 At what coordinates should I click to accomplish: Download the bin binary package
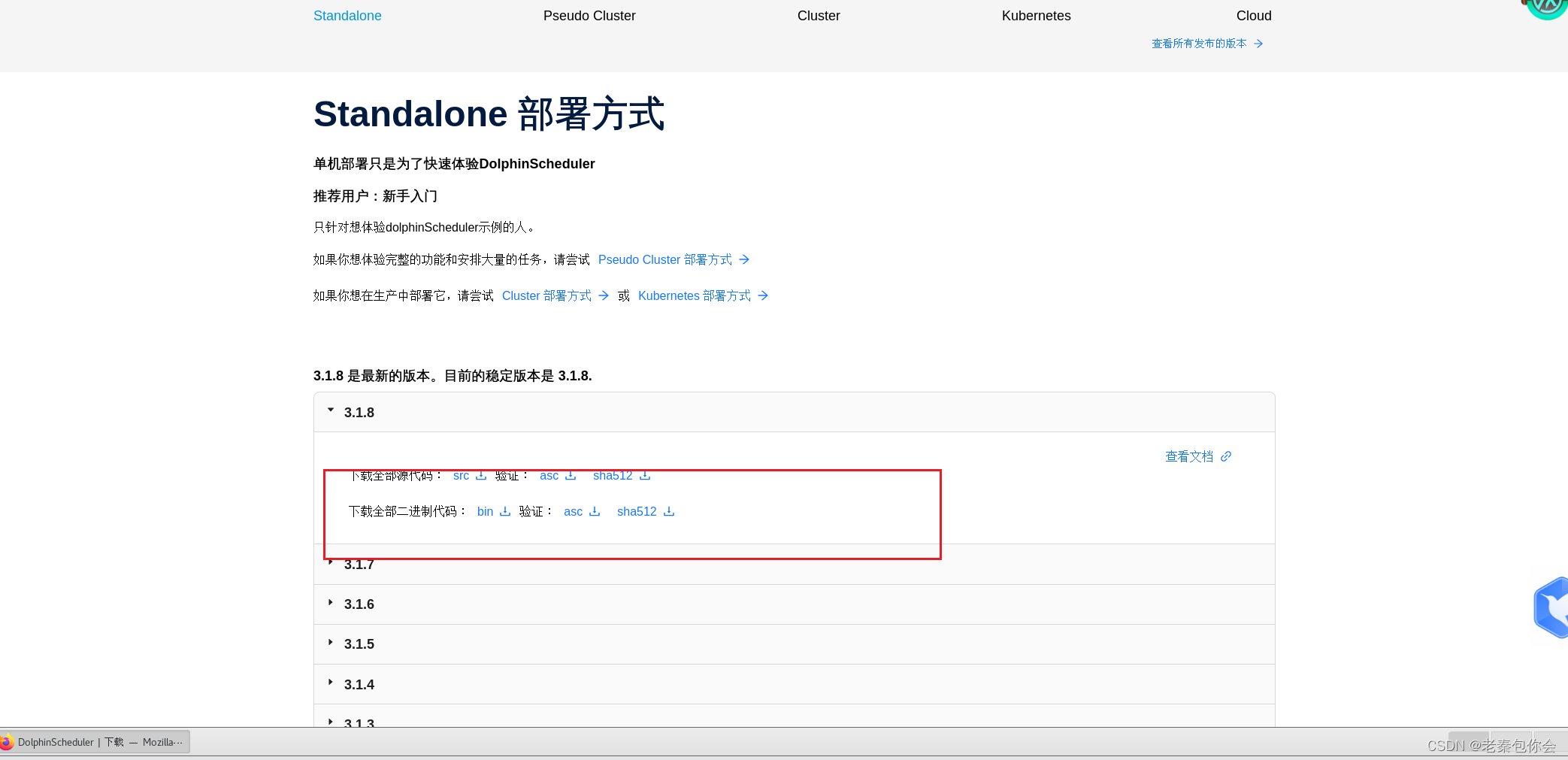[485, 511]
